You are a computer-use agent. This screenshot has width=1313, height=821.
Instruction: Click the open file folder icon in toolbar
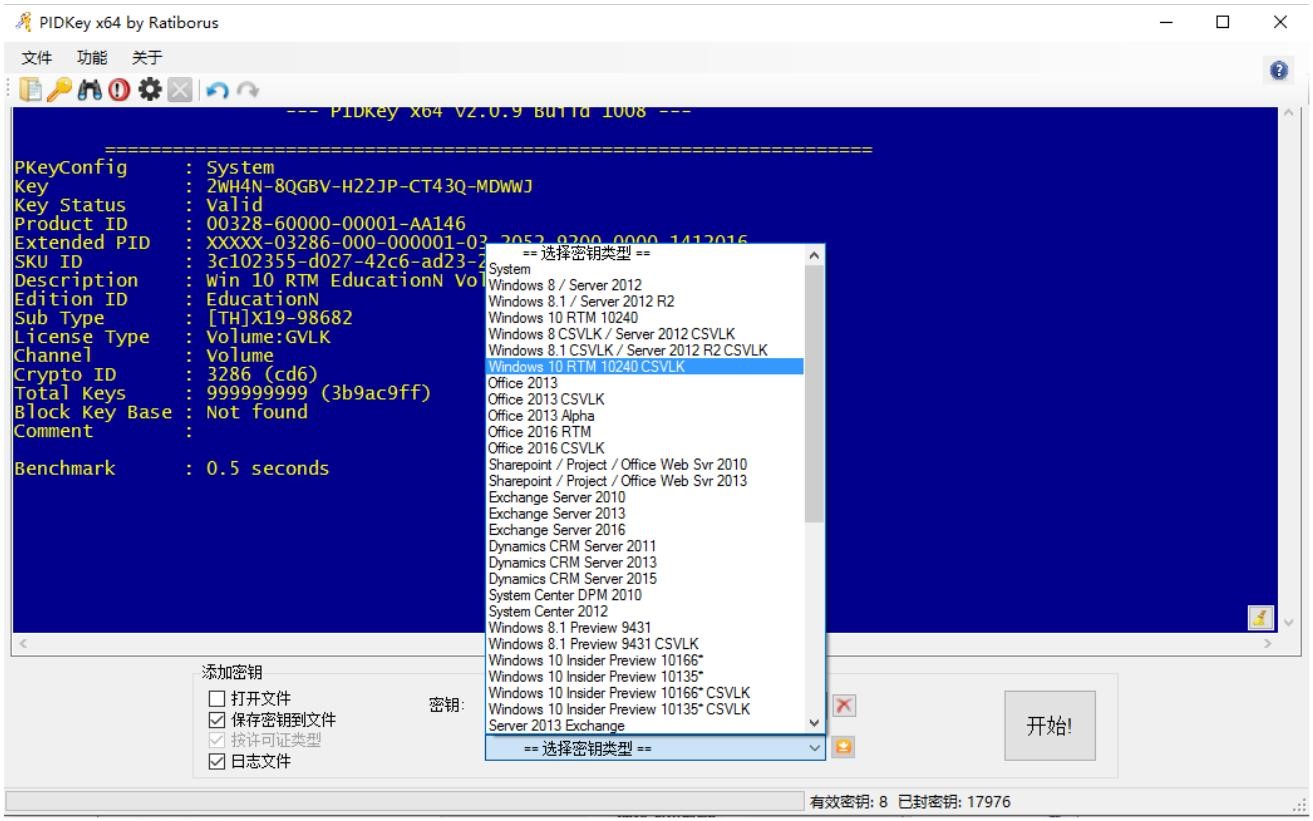point(31,90)
